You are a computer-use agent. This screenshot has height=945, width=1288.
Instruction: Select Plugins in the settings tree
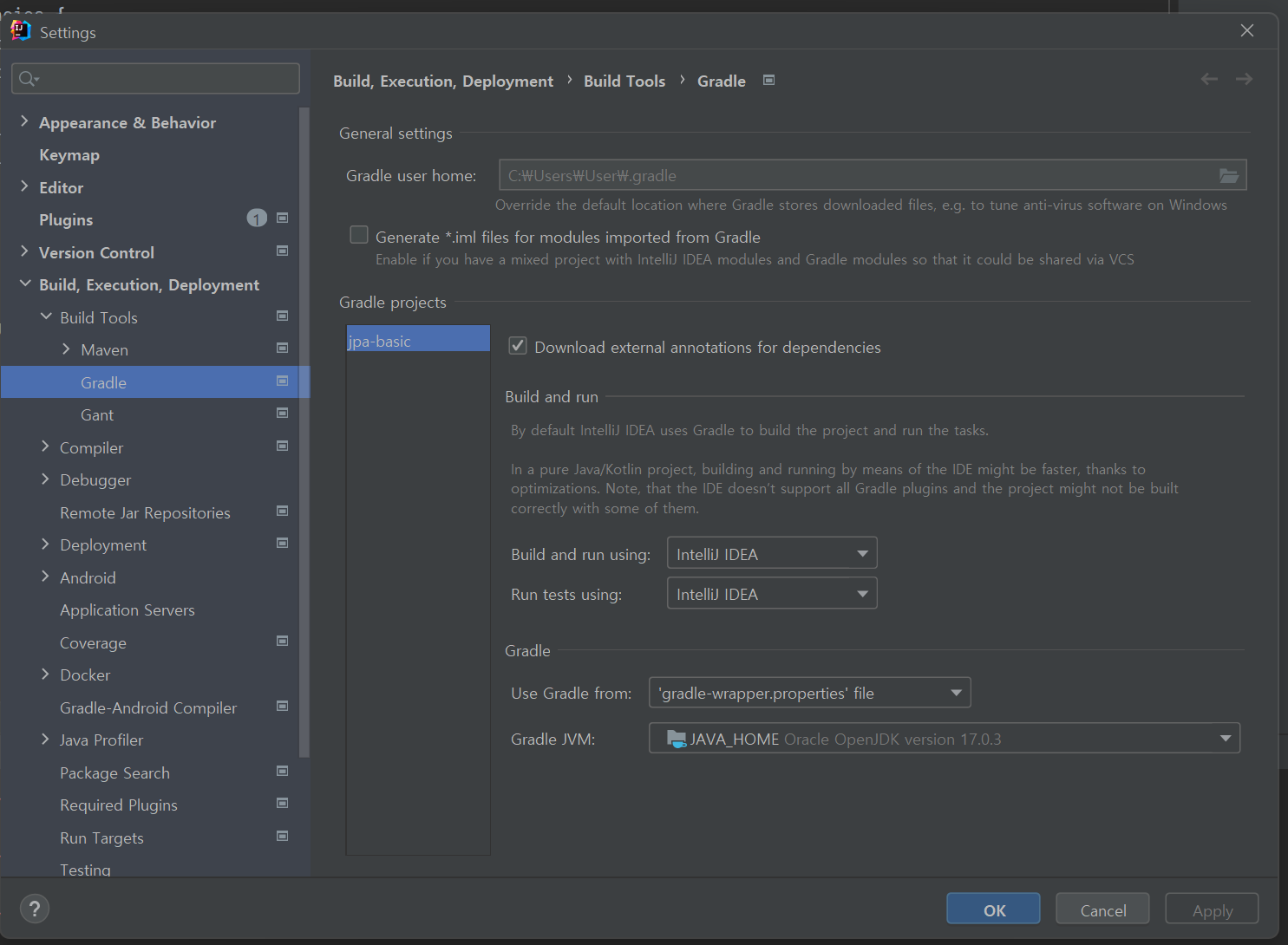66,220
